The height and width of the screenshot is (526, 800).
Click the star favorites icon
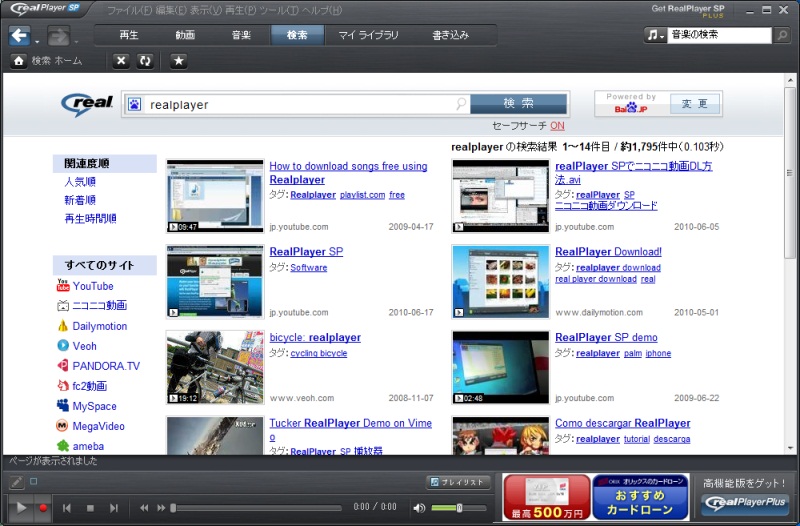point(179,61)
